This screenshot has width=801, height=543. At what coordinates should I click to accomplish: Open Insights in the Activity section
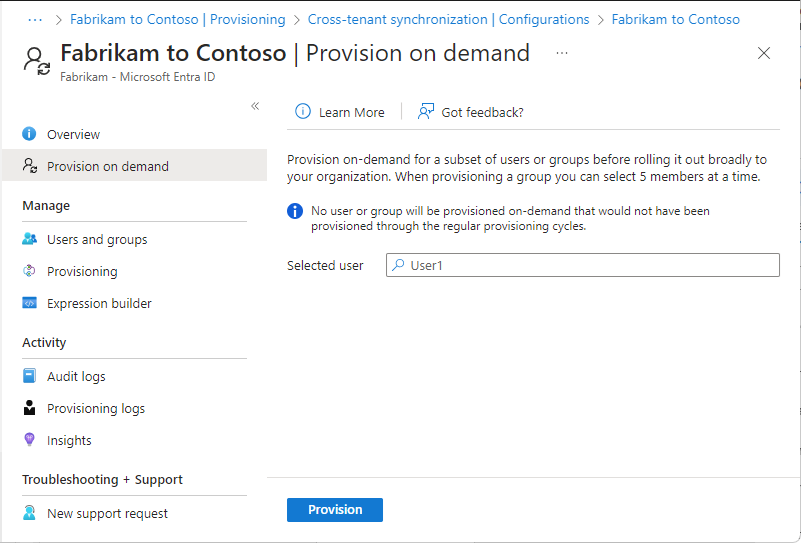point(69,440)
